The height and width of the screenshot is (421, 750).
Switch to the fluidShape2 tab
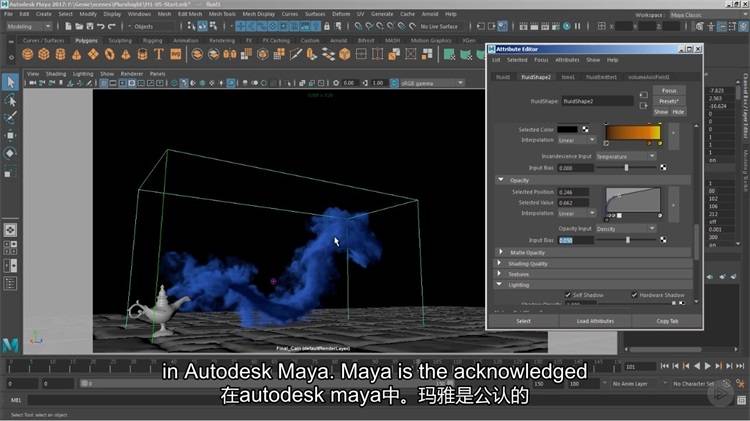click(536, 77)
